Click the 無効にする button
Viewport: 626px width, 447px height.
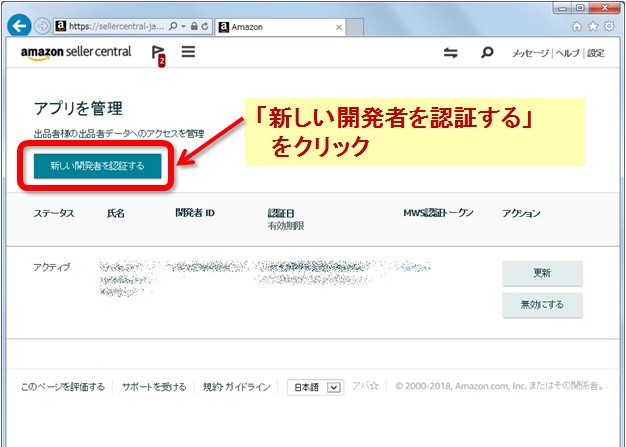pyautogui.click(x=542, y=306)
